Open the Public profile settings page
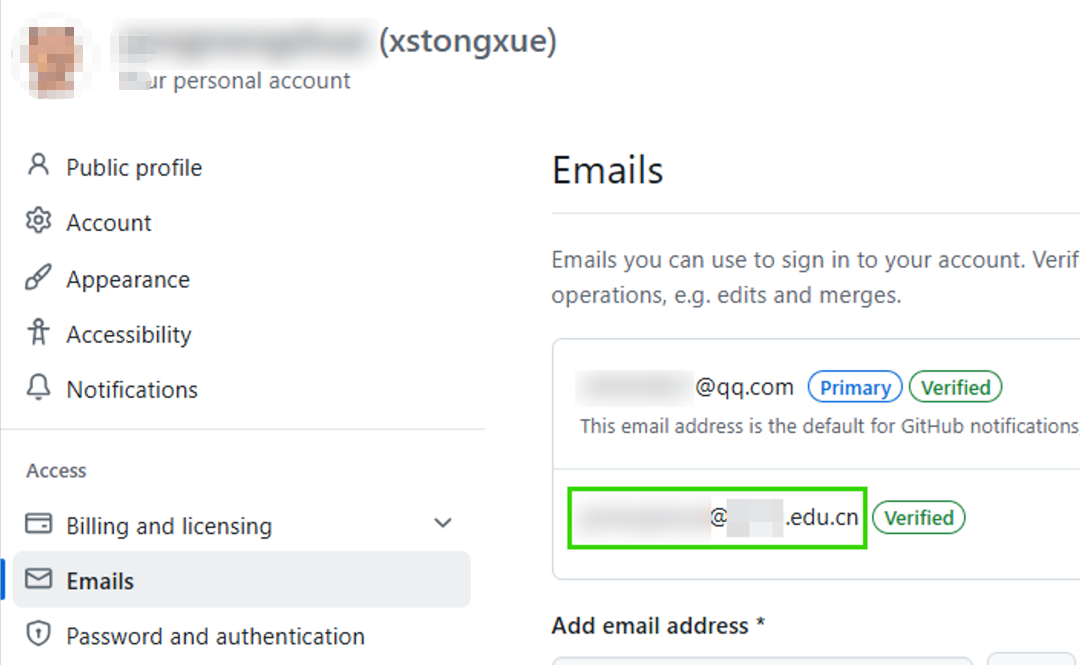Viewport: 1080px width, 665px height. pos(134,168)
